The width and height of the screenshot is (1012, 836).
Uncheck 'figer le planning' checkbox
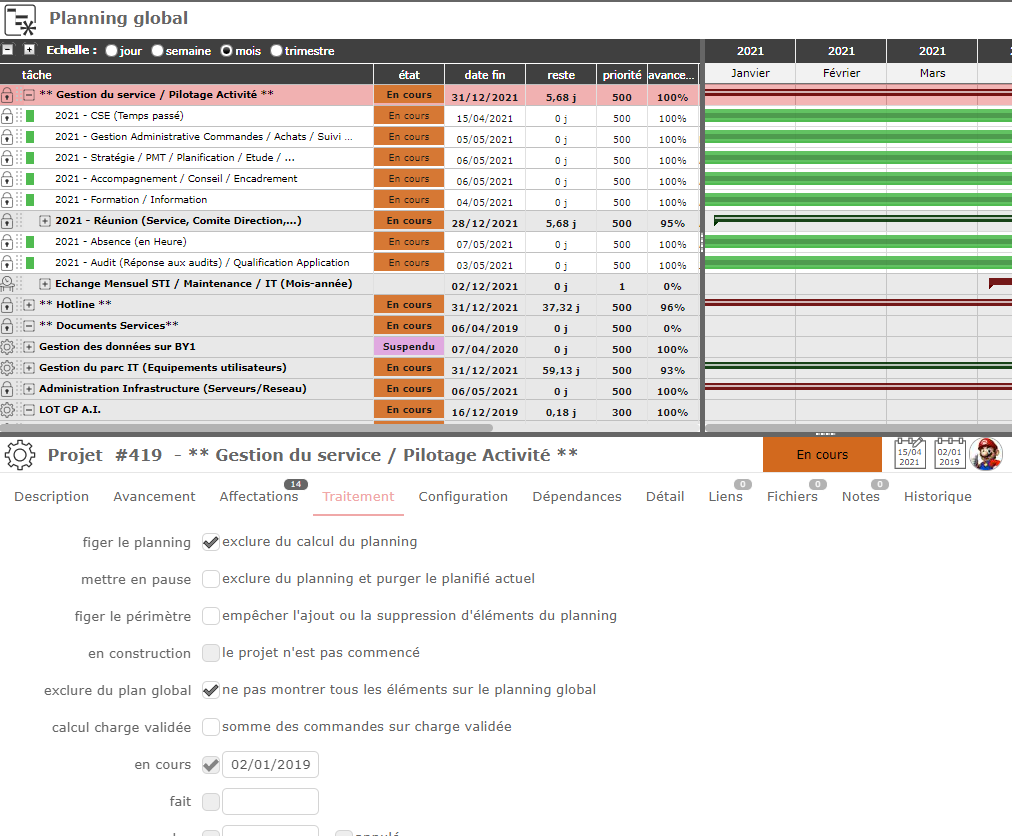[x=211, y=542]
